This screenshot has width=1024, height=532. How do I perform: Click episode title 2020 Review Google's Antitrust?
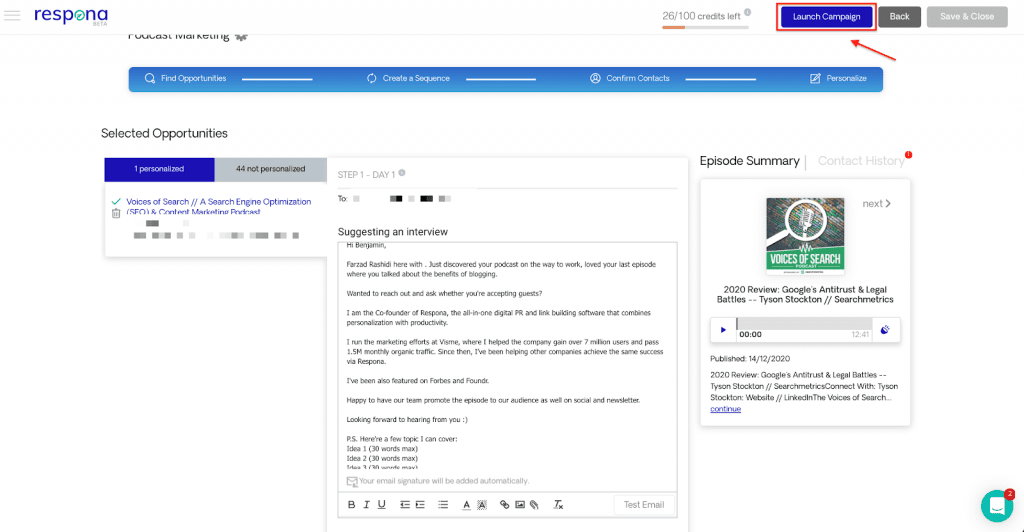pyautogui.click(x=805, y=294)
